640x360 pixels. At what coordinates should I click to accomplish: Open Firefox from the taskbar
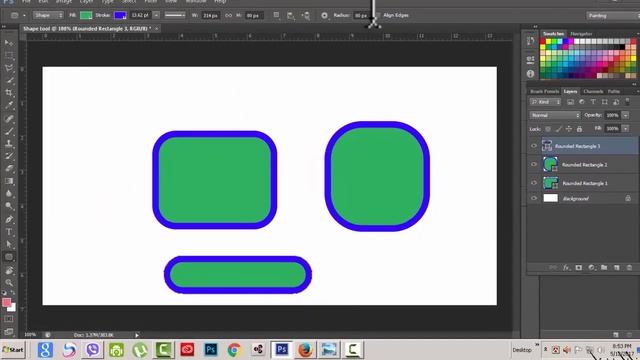tap(305, 350)
